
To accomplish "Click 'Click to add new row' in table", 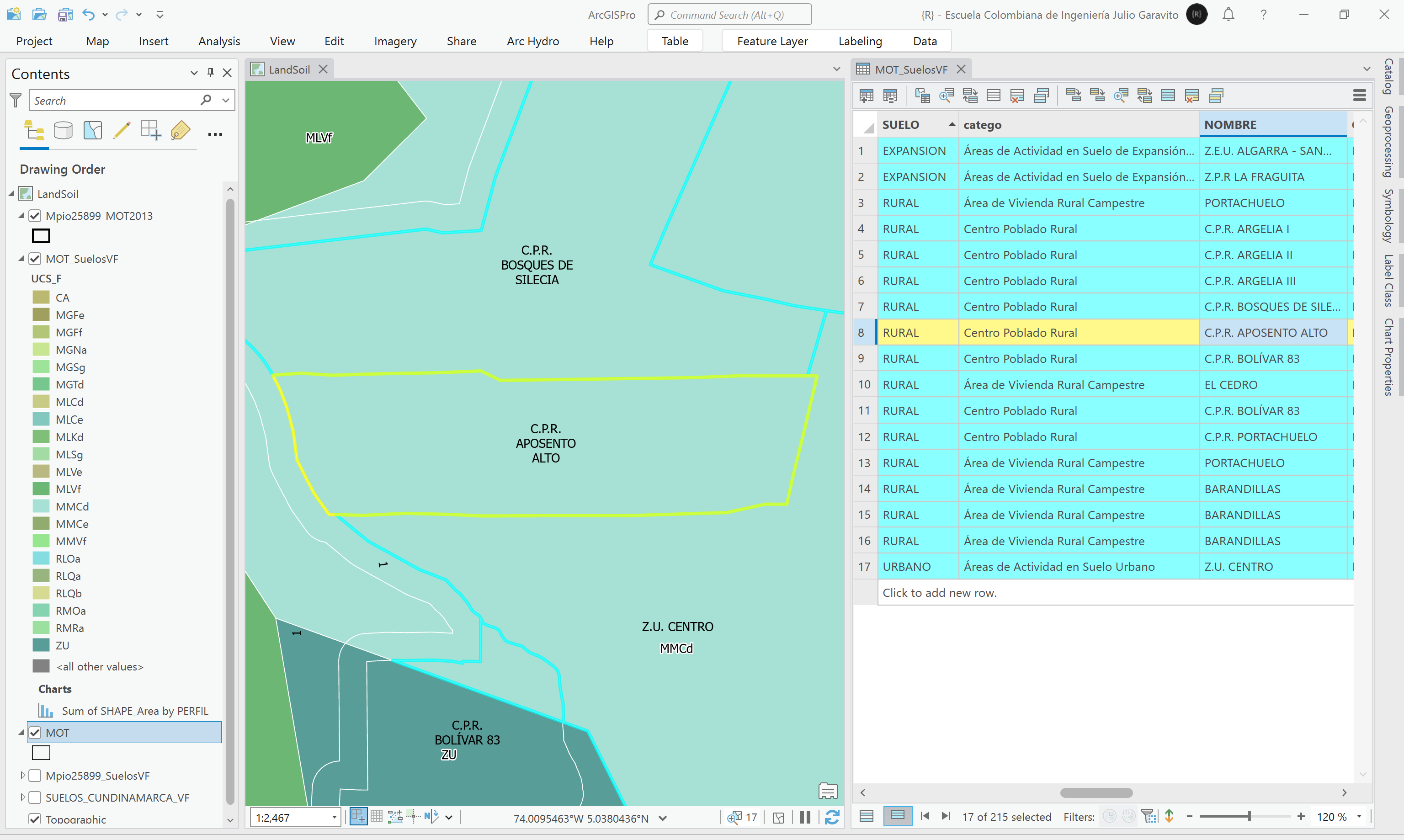I will (939, 593).
